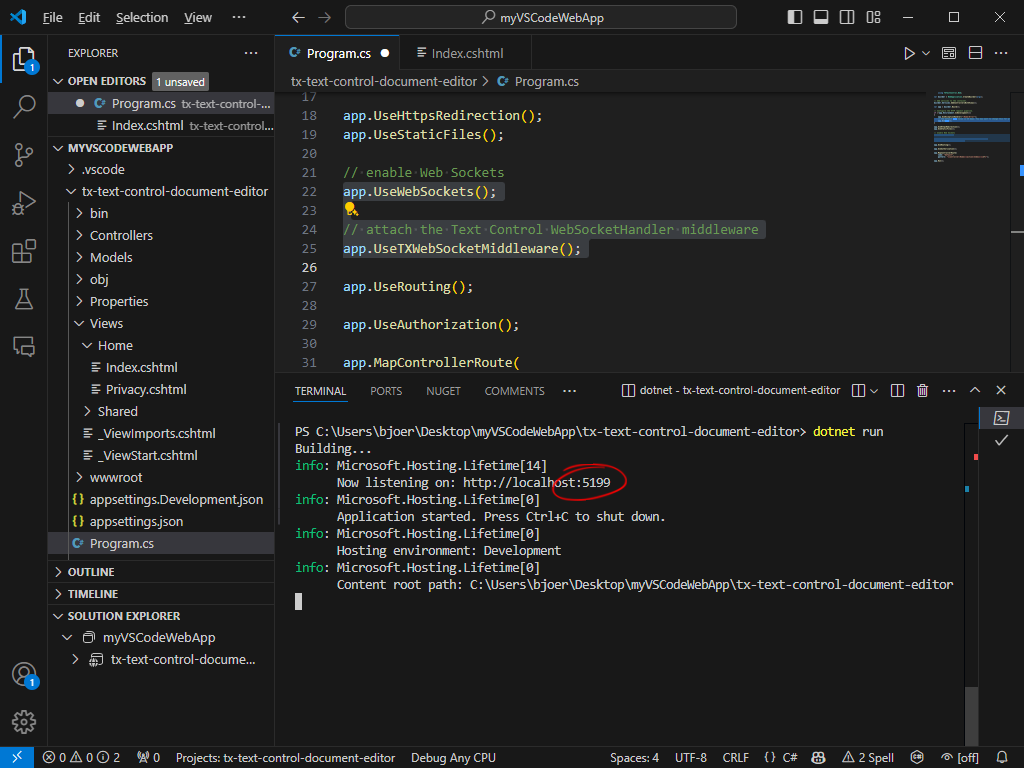The height and width of the screenshot is (768, 1024).
Task: Close the terminal panel
Action: click(1000, 391)
